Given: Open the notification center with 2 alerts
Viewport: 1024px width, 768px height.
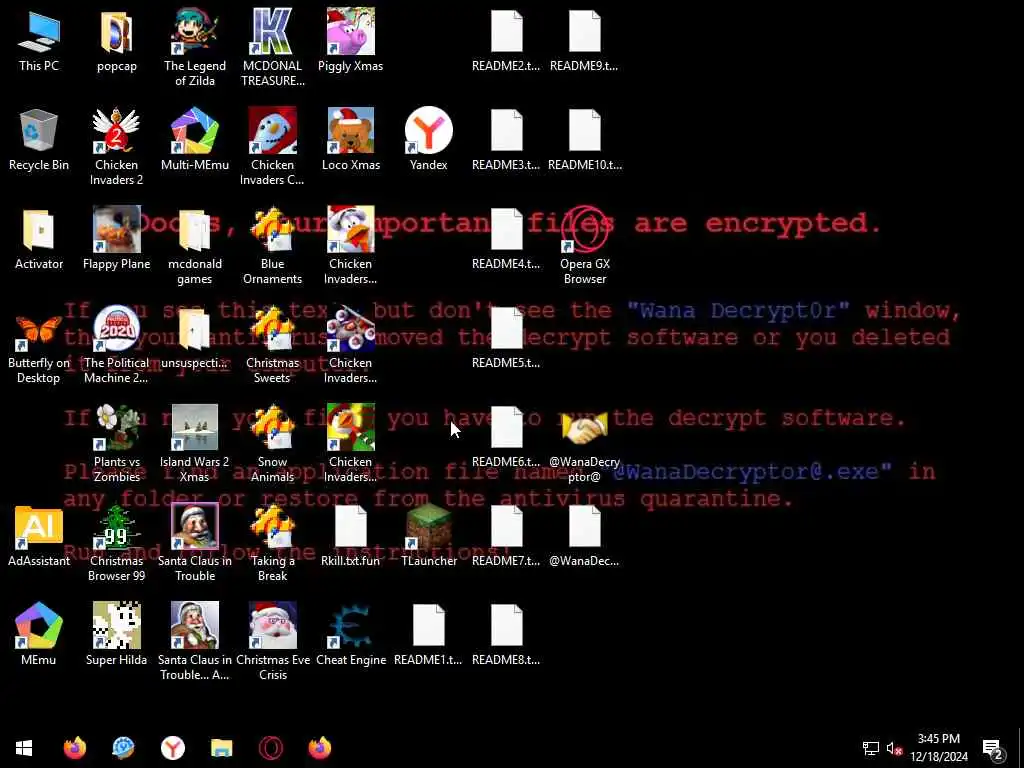Looking at the screenshot, I should 993,749.
